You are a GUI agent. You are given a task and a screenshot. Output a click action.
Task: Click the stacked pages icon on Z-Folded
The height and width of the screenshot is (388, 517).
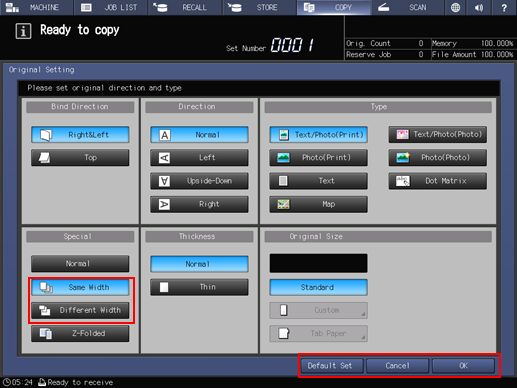(46, 333)
